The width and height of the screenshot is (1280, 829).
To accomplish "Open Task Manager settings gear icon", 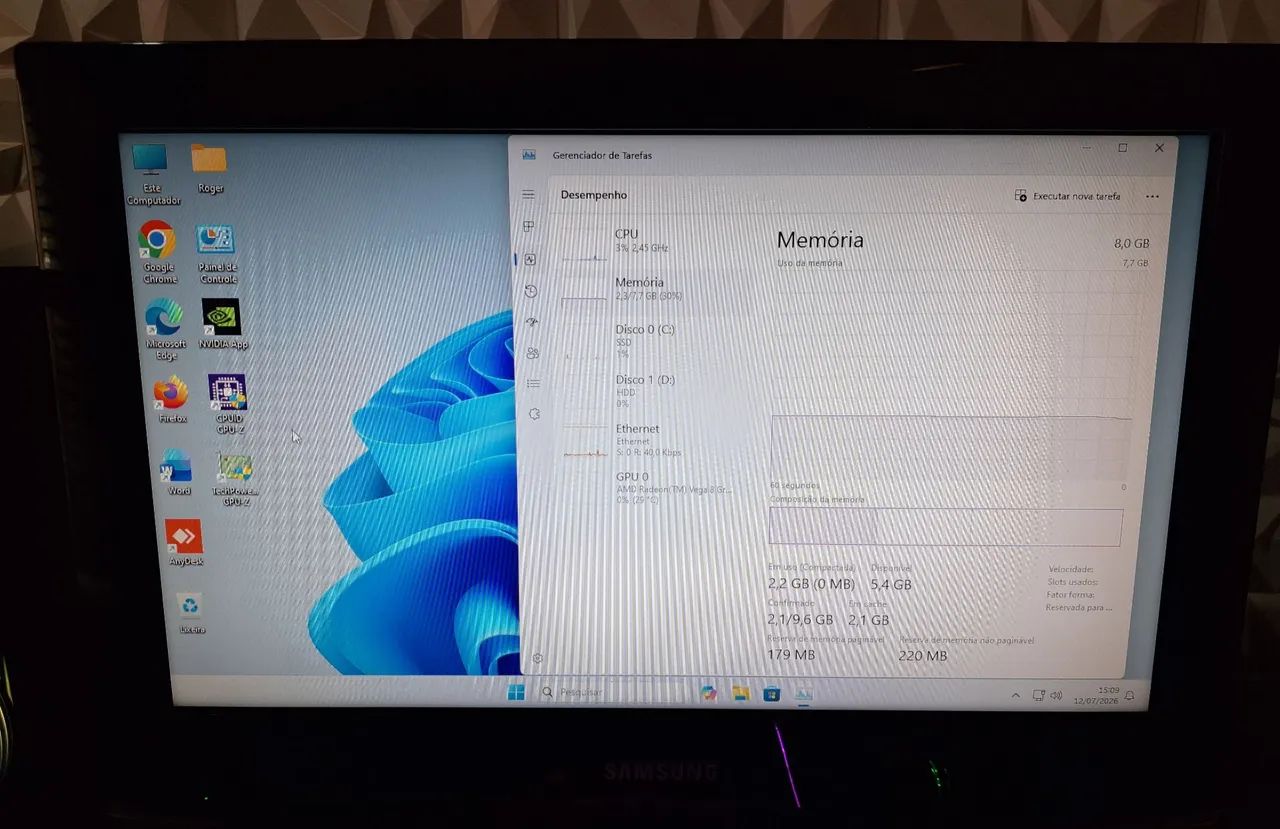I will pyautogui.click(x=537, y=658).
